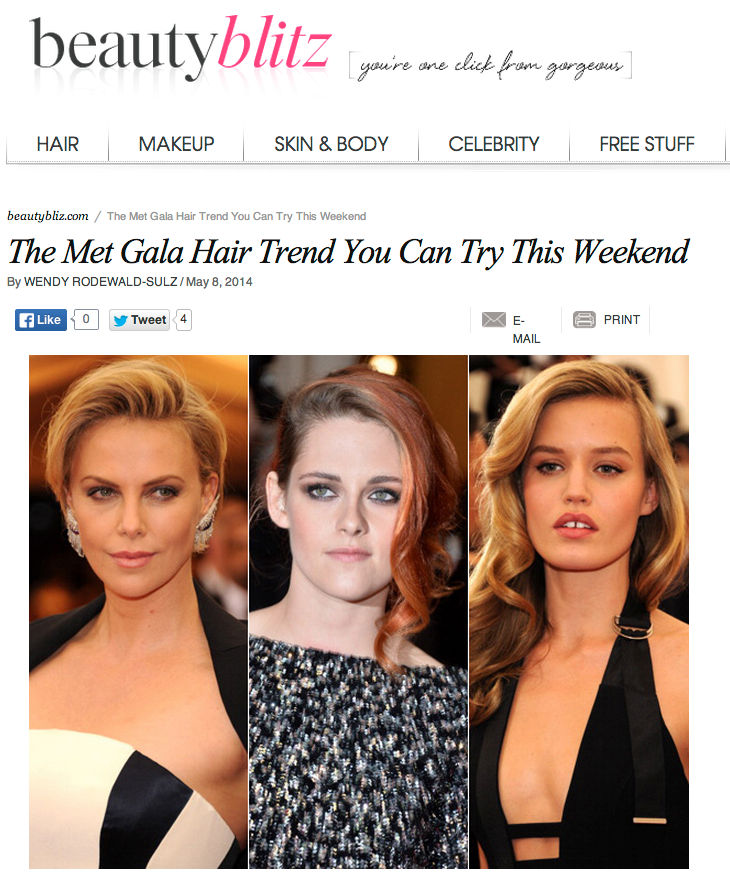The height and width of the screenshot is (881, 730).
Task: Open the CELEBRITY section
Action: 493,144
